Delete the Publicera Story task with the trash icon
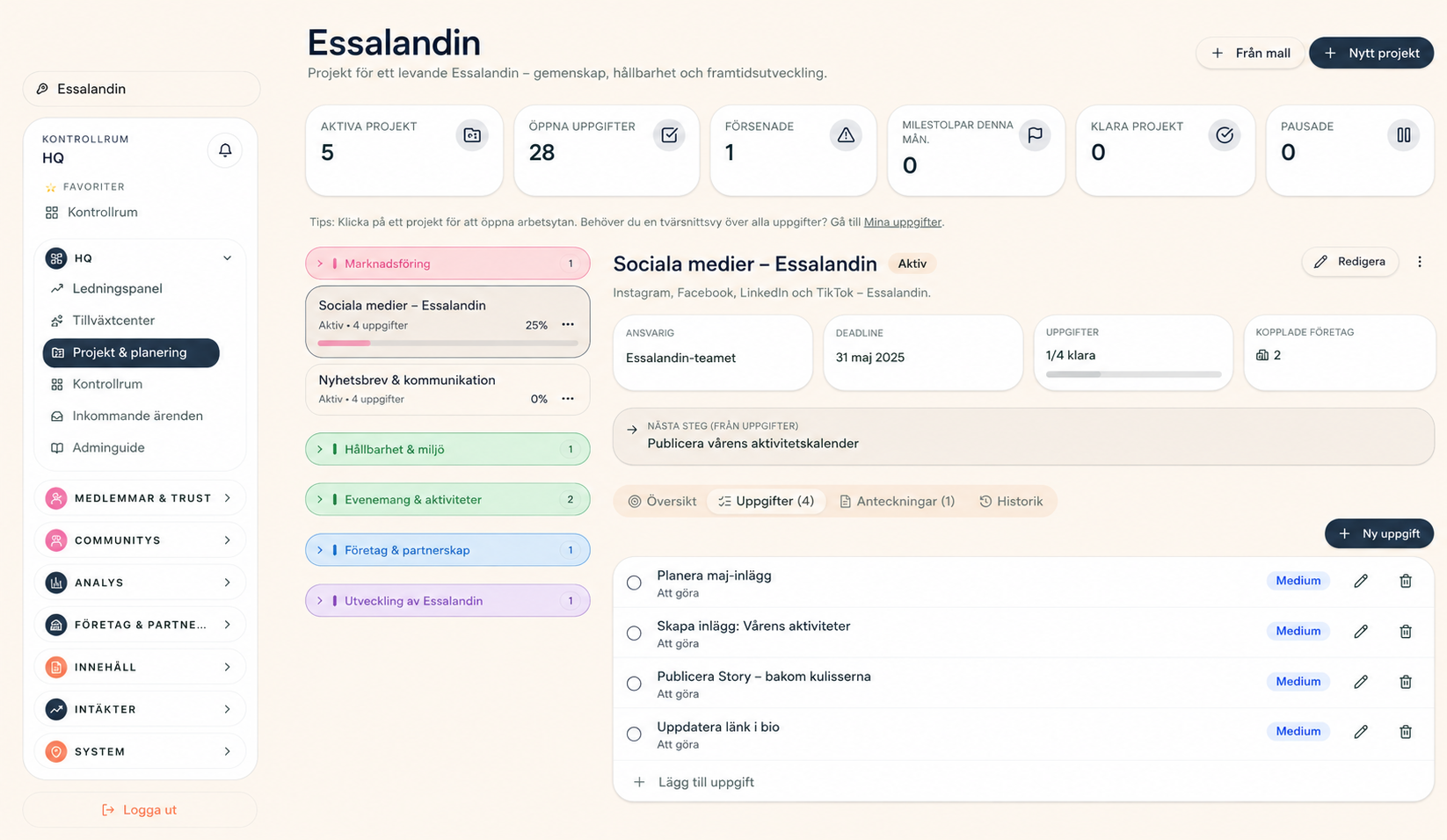The height and width of the screenshot is (840, 1447). tap(1406, 682)
